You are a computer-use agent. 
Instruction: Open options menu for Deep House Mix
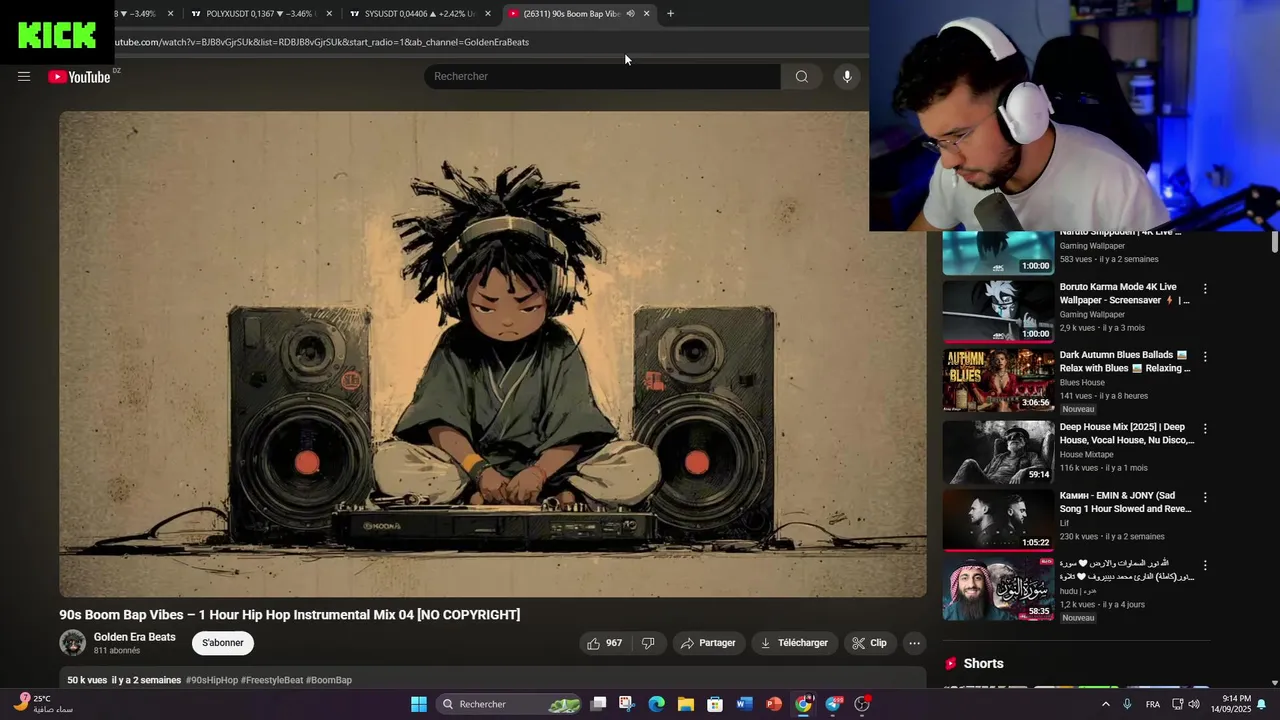(1205, 428)
